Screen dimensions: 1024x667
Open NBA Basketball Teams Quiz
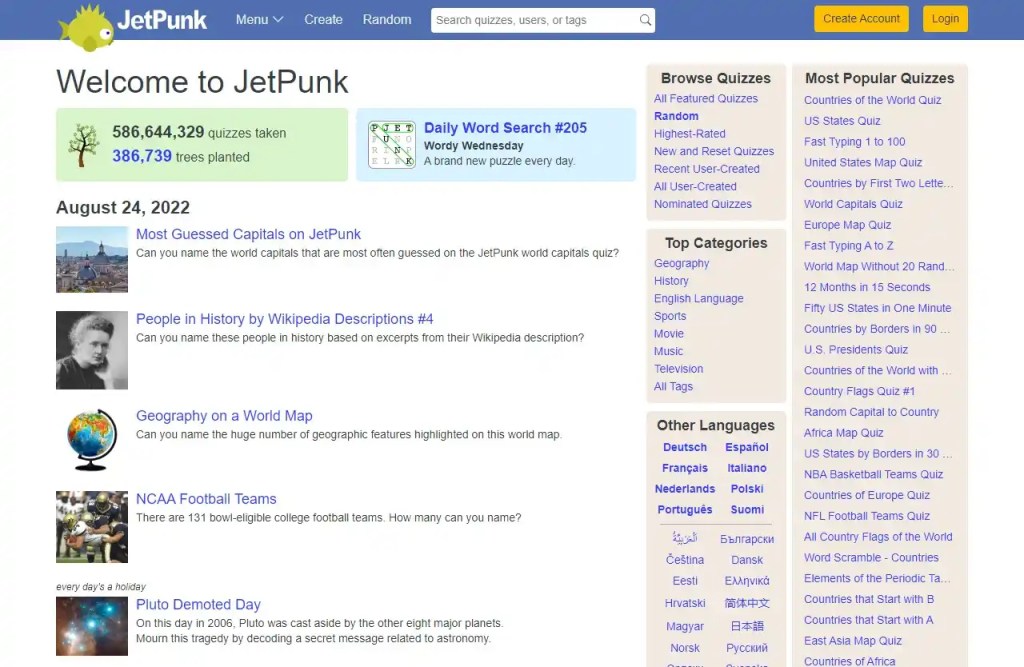coord(873,475)
